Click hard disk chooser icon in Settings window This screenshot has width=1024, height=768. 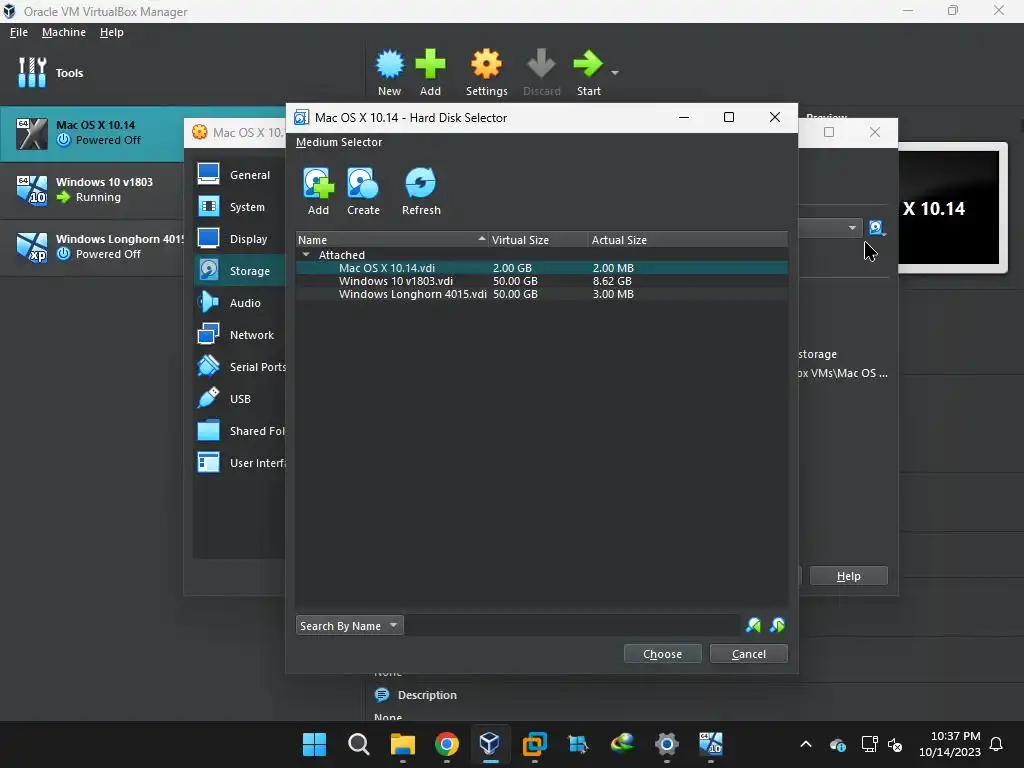(x=876, y=227)
